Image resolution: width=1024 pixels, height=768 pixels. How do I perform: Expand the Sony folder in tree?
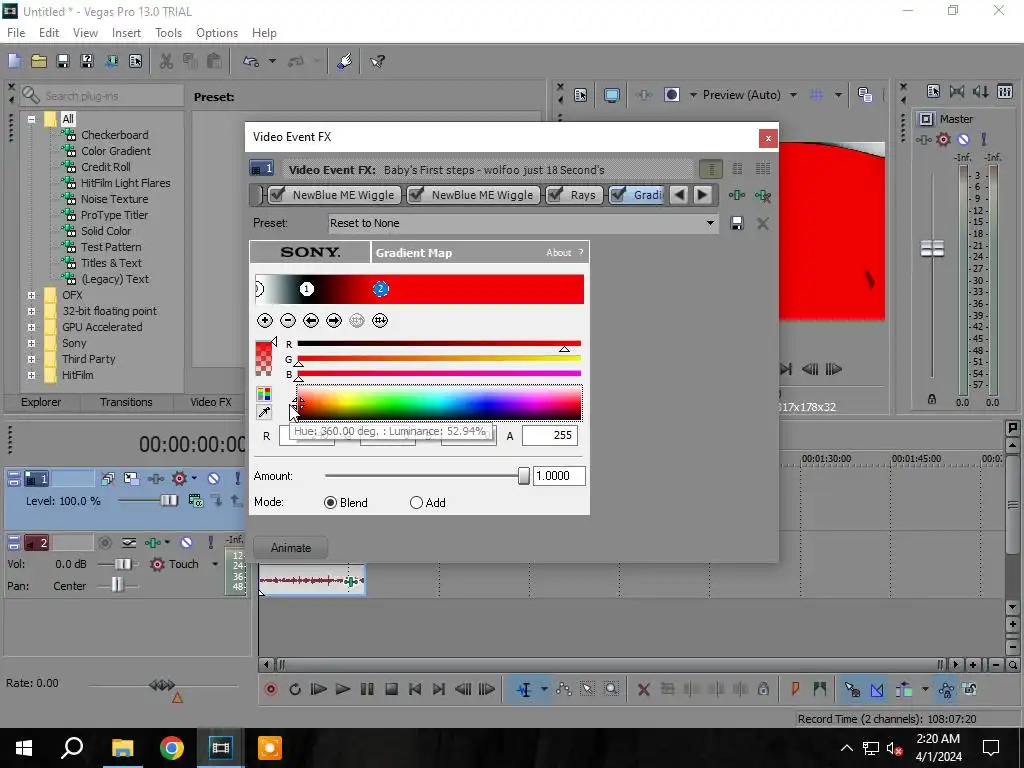(x=31, y=344)
